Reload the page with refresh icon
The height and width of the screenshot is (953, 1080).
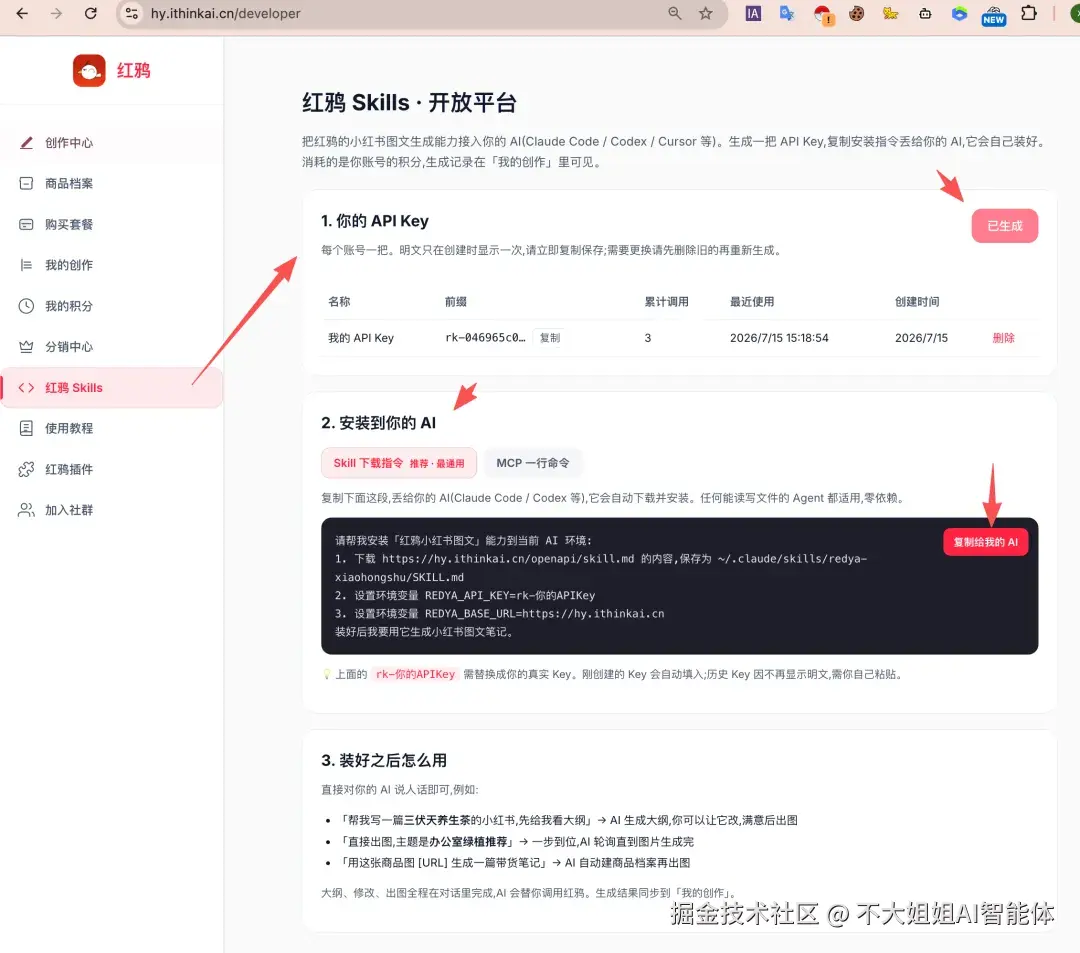pyautogui.click(x=90, y=13)
